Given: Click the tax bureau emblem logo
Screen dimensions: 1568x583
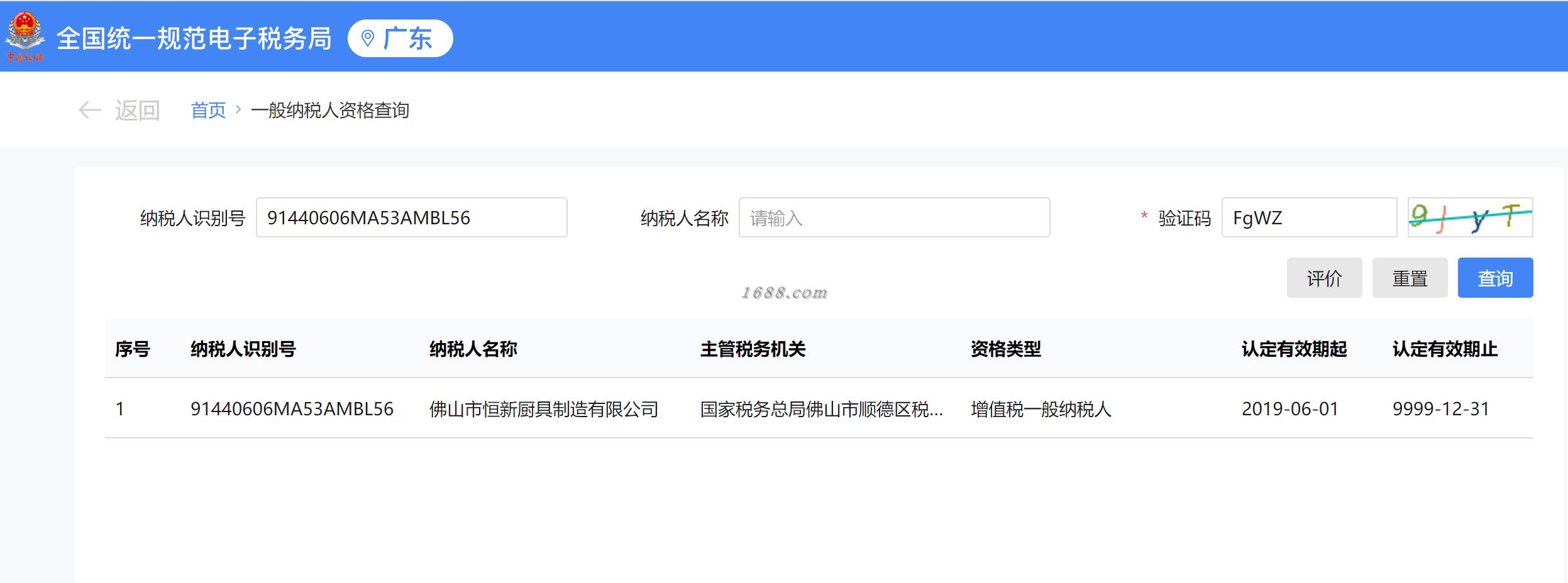Looking at the screenshot, I should point(25,37).
